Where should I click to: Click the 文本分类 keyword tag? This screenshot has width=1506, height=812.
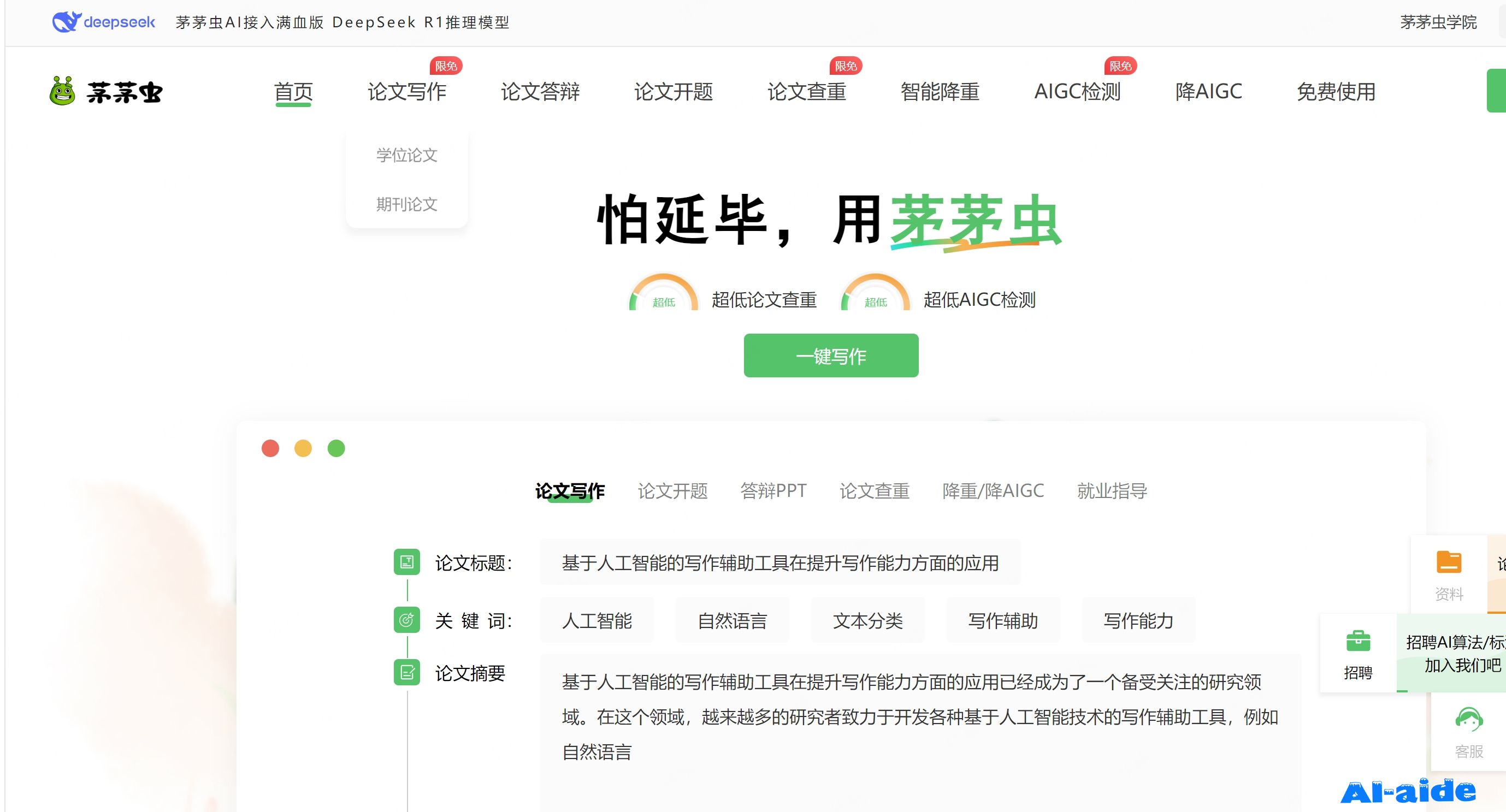click(867, 620)
